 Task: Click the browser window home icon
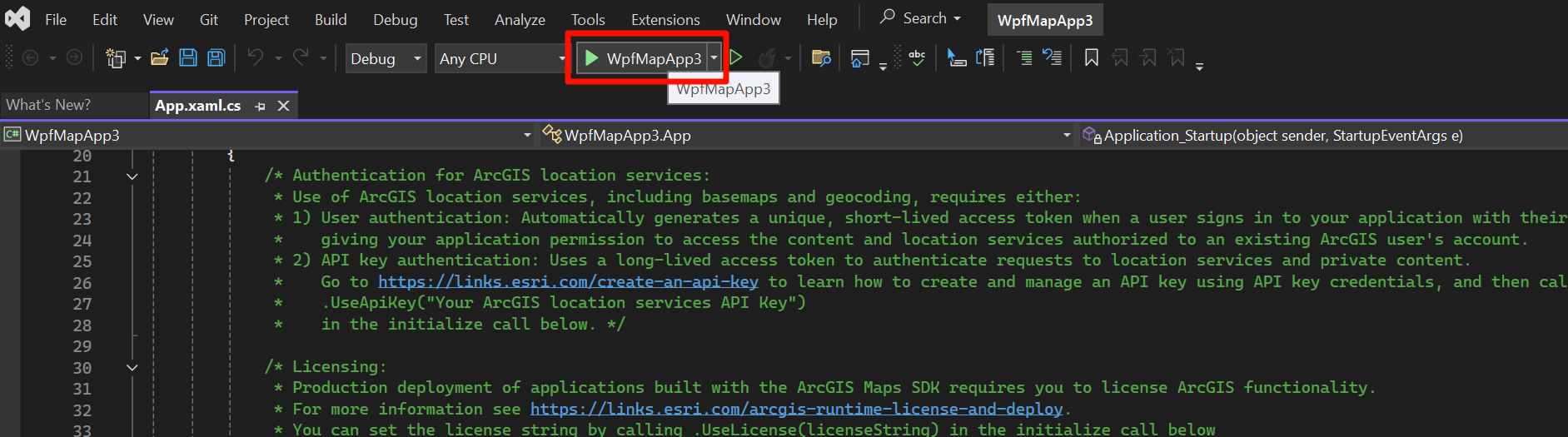point(860,57)
